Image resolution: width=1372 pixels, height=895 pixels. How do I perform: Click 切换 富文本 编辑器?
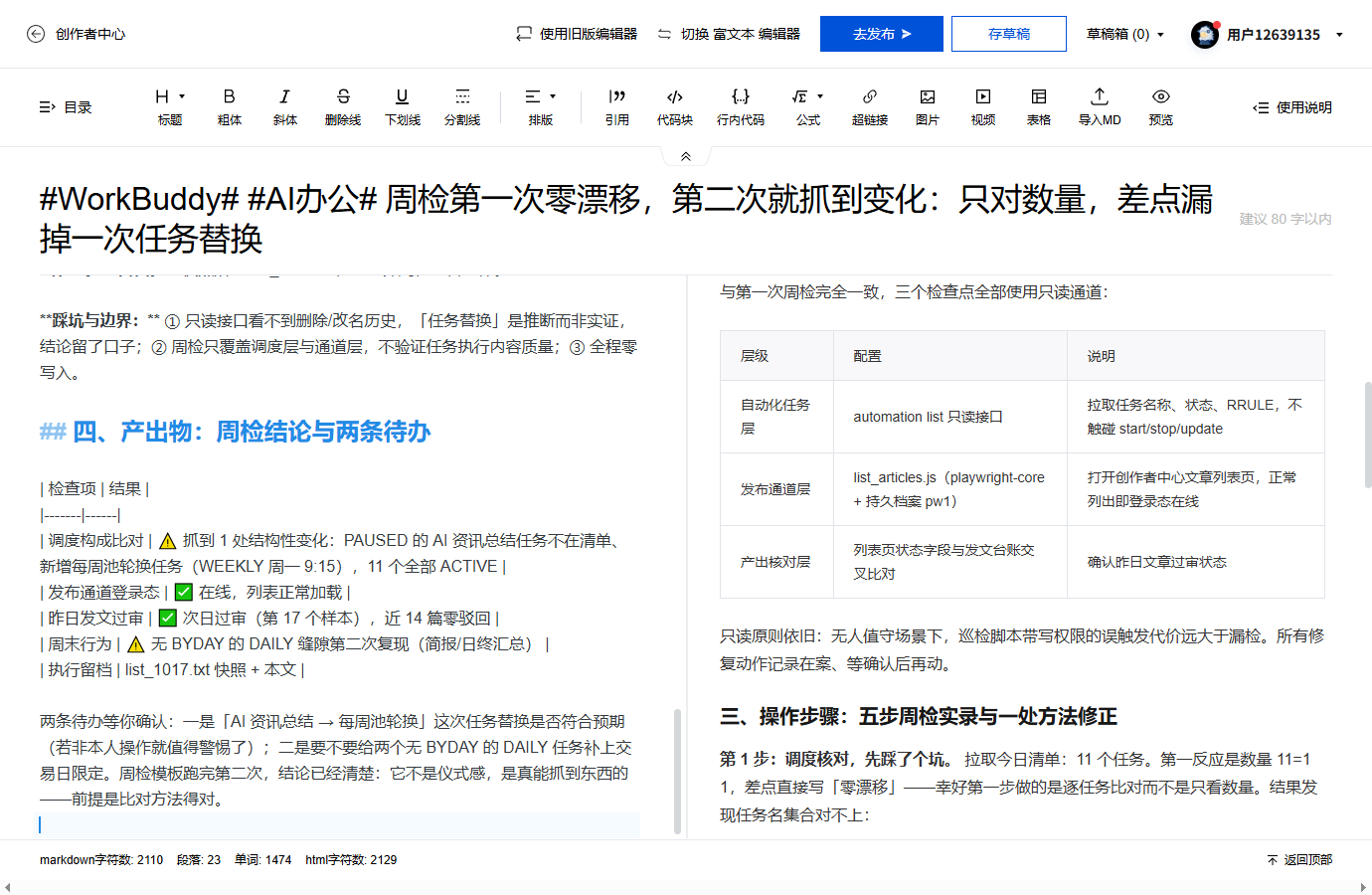pos(729,34)
